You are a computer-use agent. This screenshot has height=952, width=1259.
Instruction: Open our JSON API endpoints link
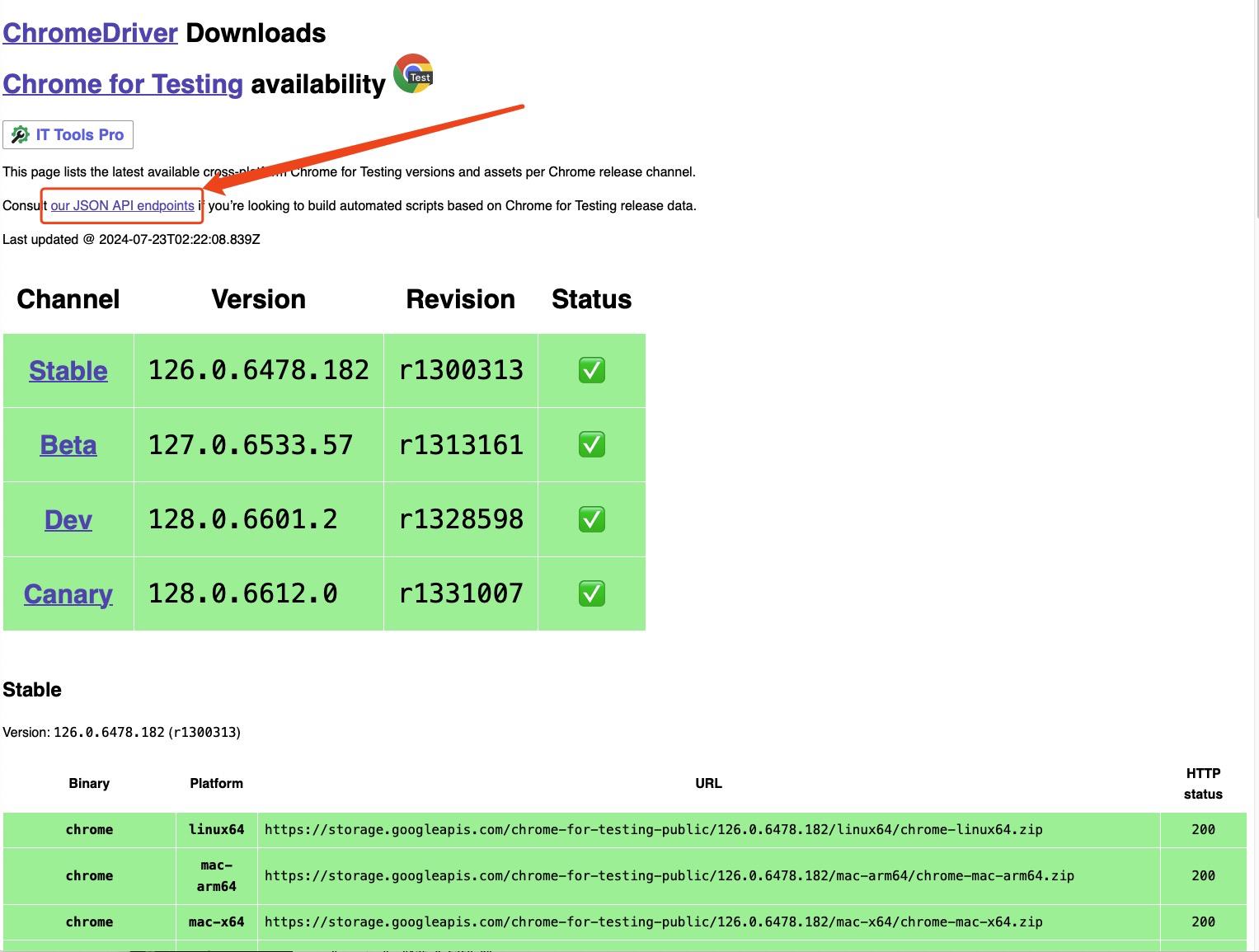[123, 206]
